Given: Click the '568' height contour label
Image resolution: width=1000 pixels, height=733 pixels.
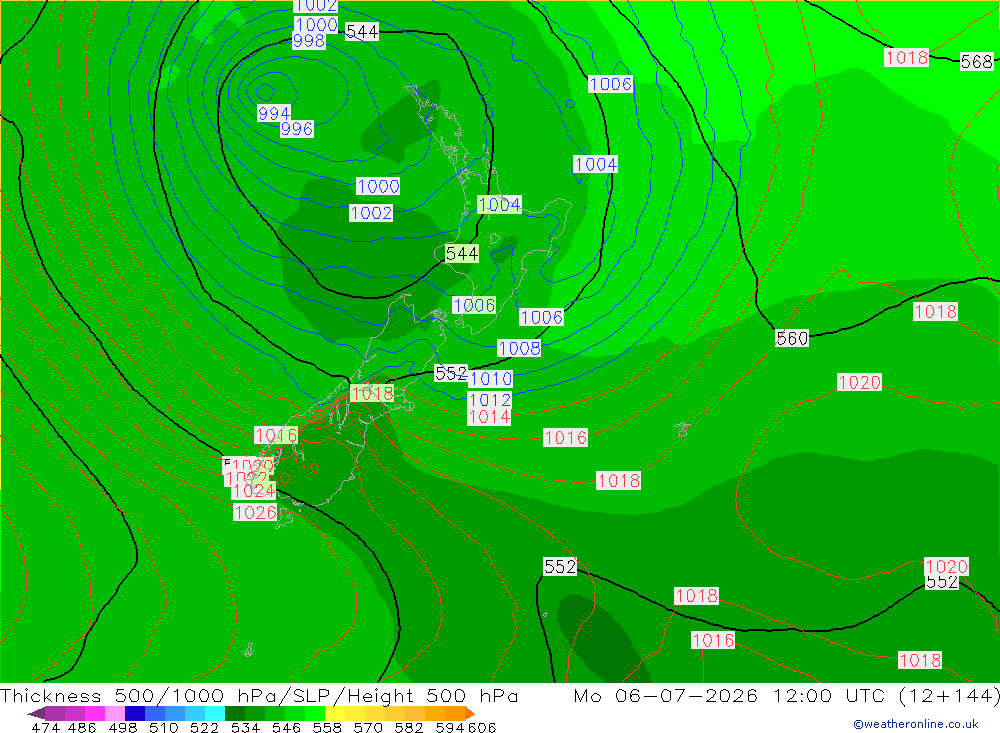Looking at the screenshot, I should point(977,62).
